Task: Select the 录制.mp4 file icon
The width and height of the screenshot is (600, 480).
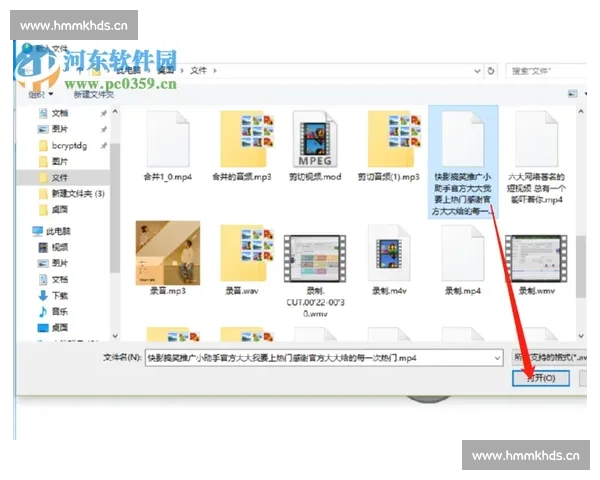Action: pyautogui.click(x=463, y=253)
